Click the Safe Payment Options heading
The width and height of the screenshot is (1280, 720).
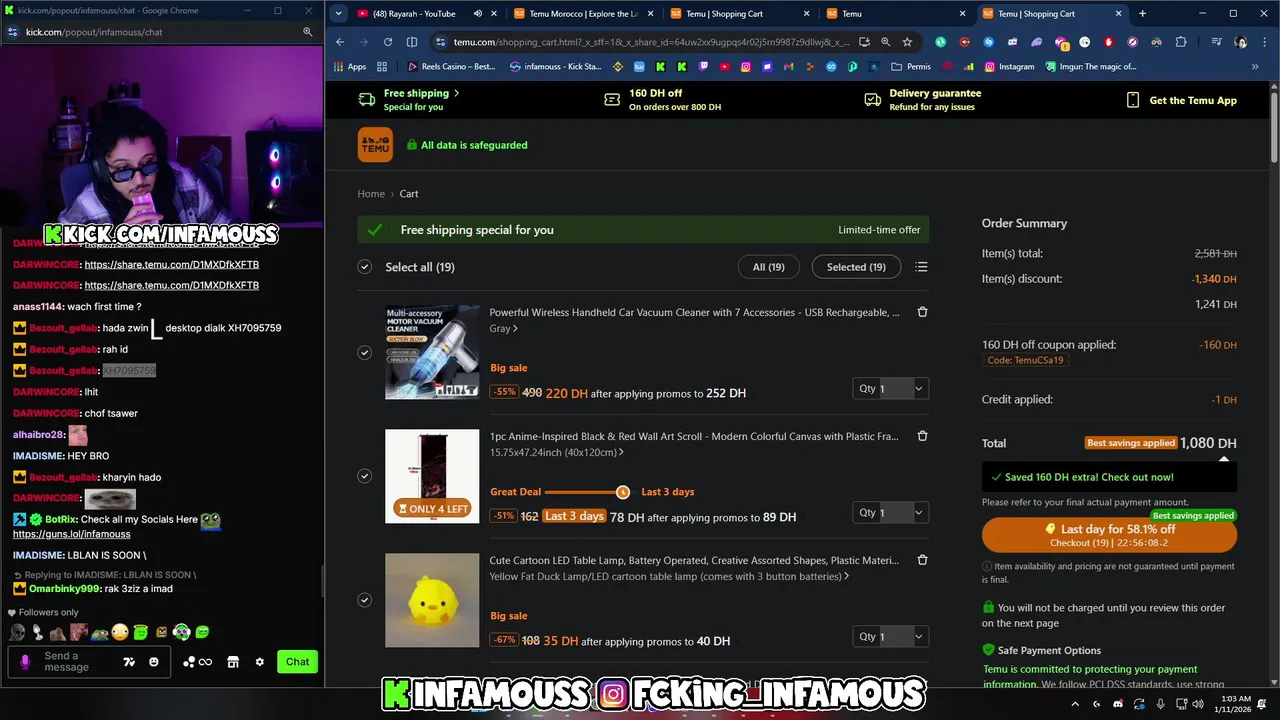1049,650
